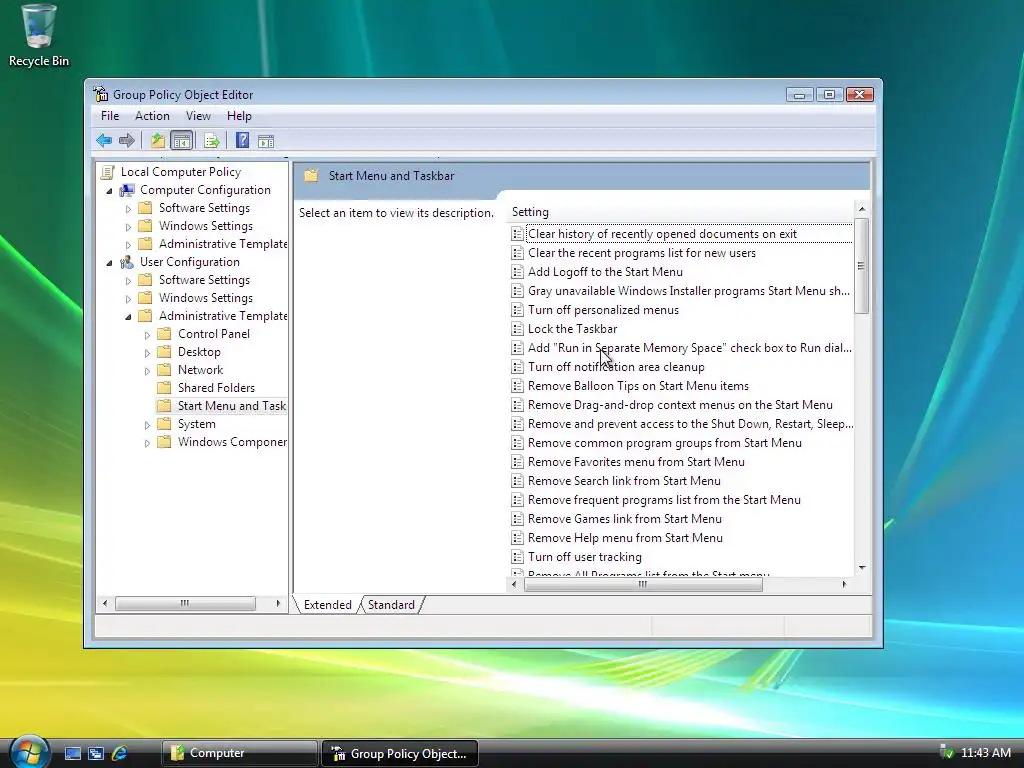Click Switch Between Windows quick launch icon
Screen dimensions: 1024x768
96,753
